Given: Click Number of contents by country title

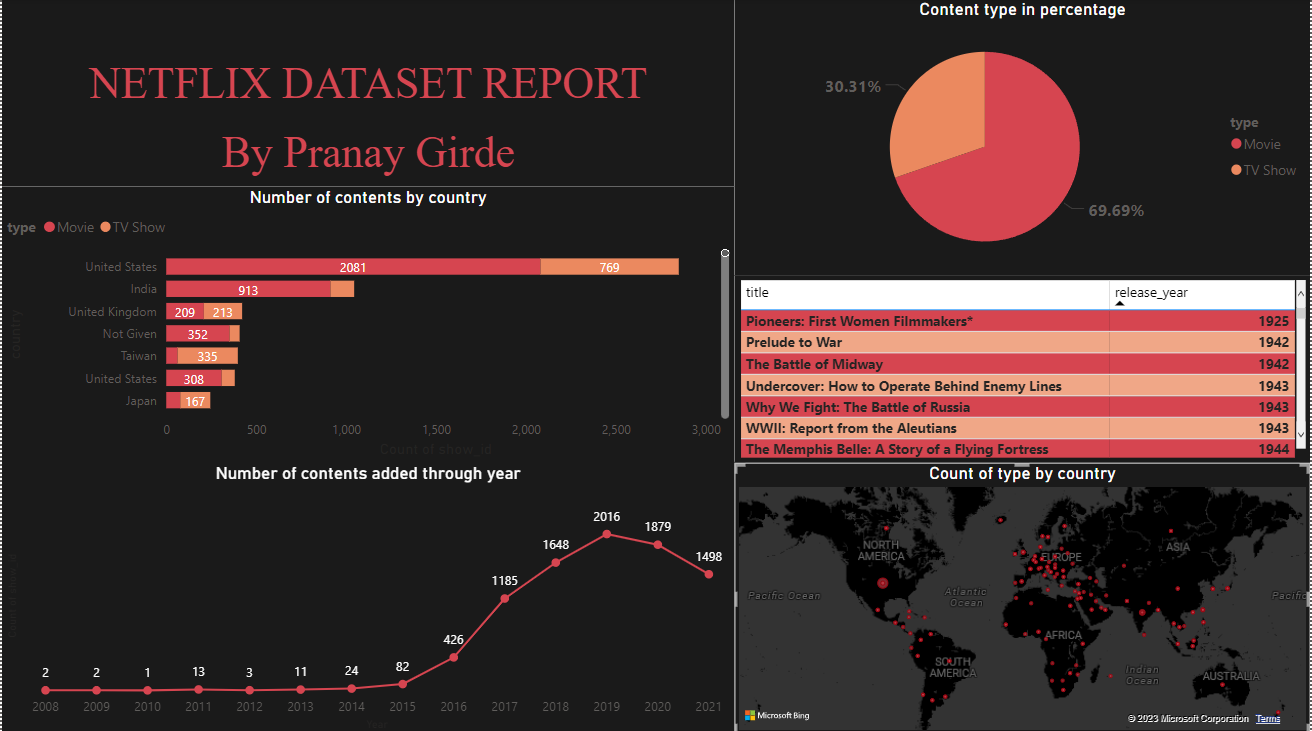Looking at the screenshot, I should (368, 198).
